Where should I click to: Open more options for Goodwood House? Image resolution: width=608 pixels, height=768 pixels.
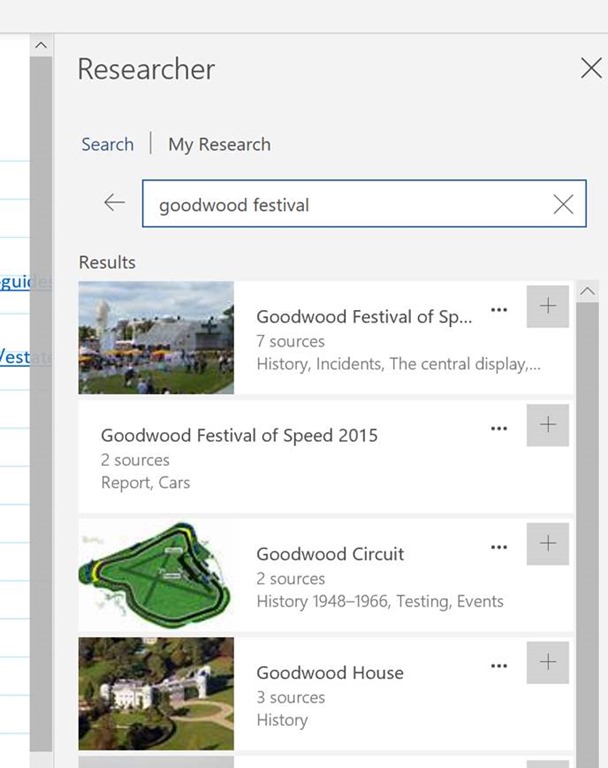pos(499,666)
